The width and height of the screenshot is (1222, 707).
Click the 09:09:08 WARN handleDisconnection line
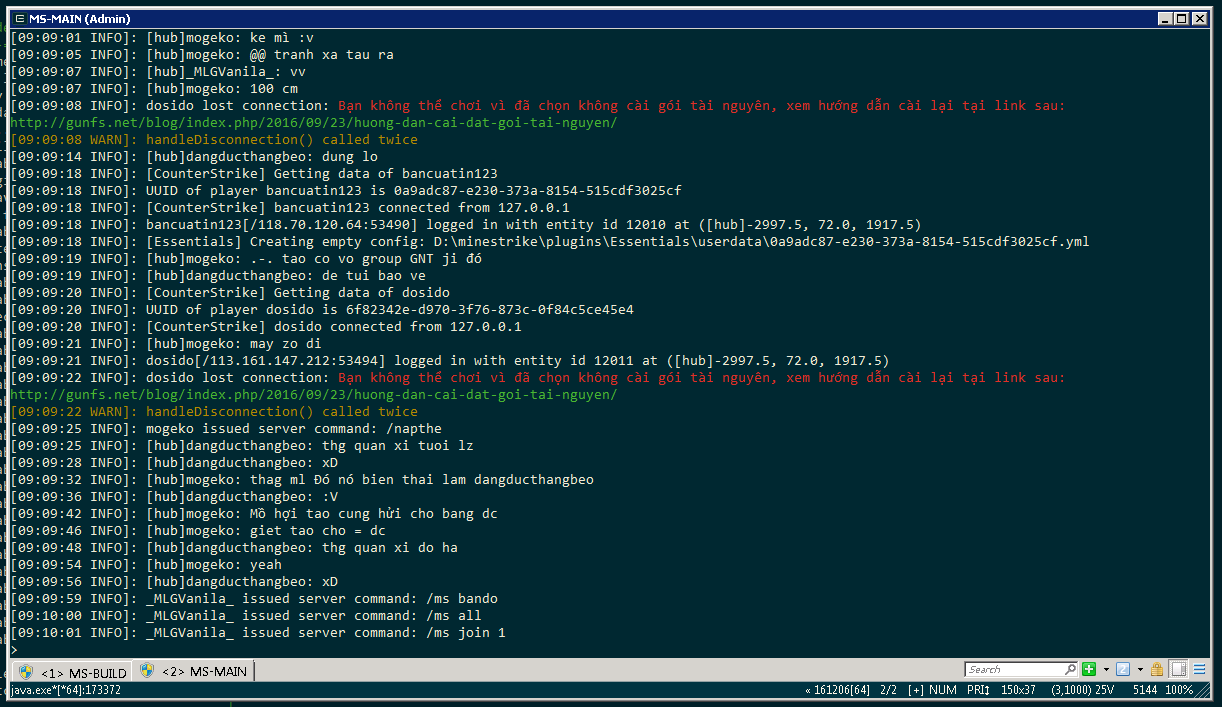click(214, 139)
